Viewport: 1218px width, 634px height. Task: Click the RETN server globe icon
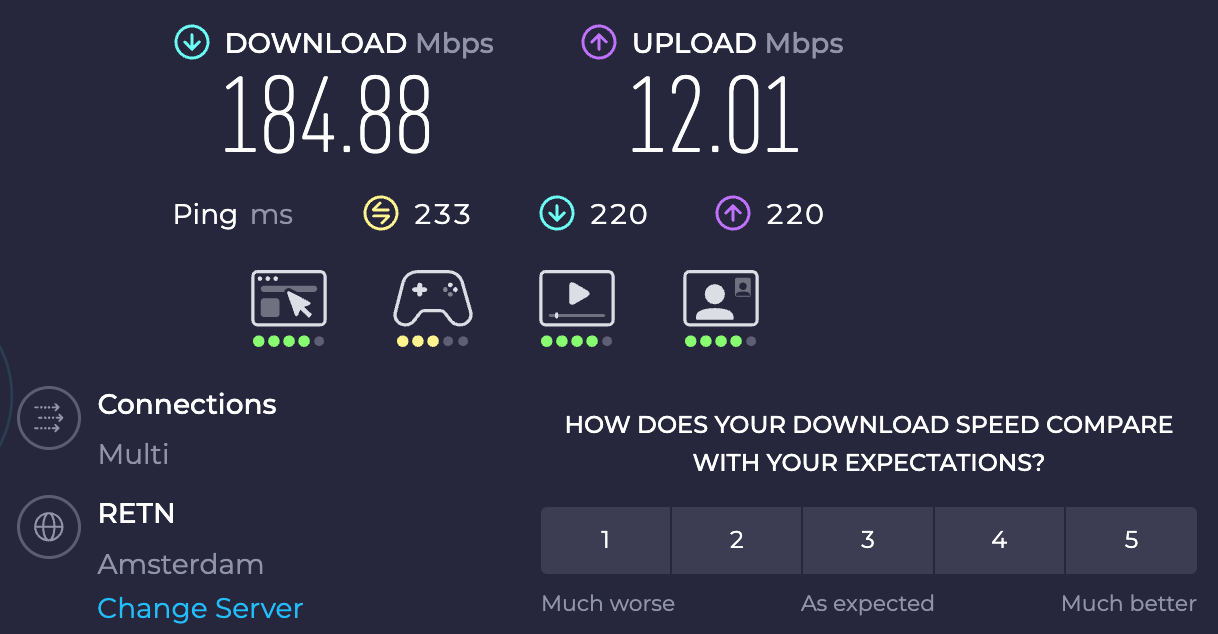pyautogui.click(x=49, y=527)
